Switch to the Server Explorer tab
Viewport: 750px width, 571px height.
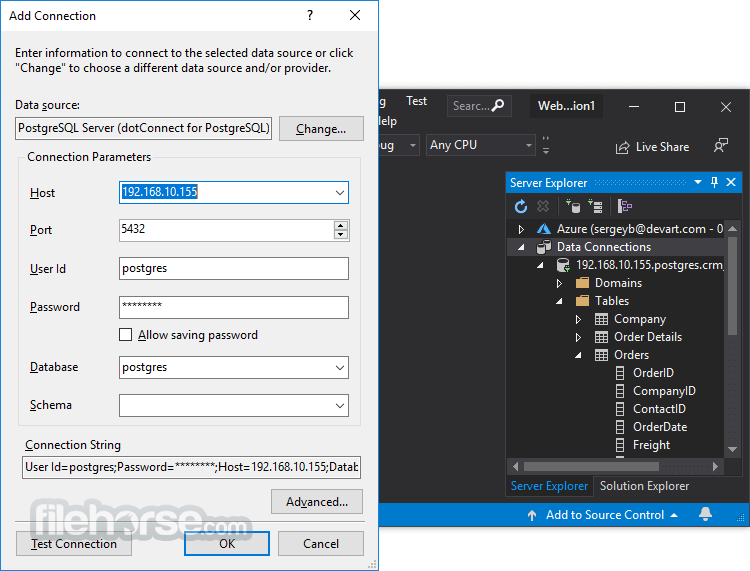[x=549, y=486]
